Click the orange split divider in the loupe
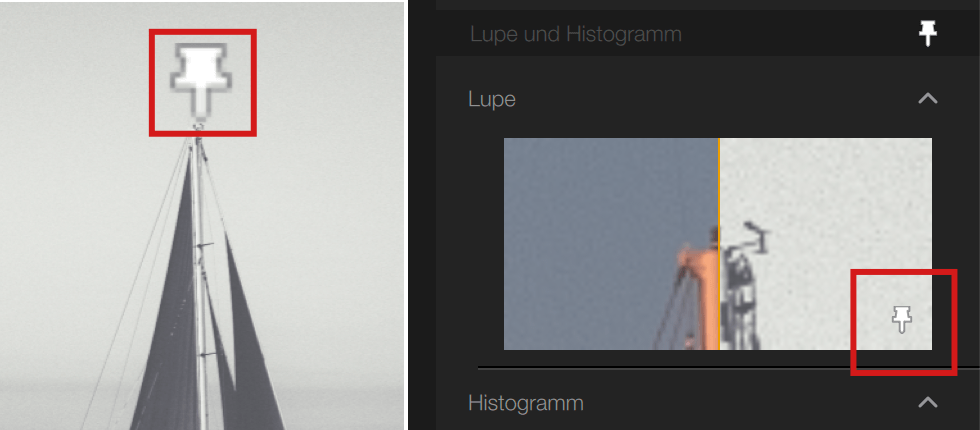The height and width of the screenshot is (430, 980). tap(719, 244)
